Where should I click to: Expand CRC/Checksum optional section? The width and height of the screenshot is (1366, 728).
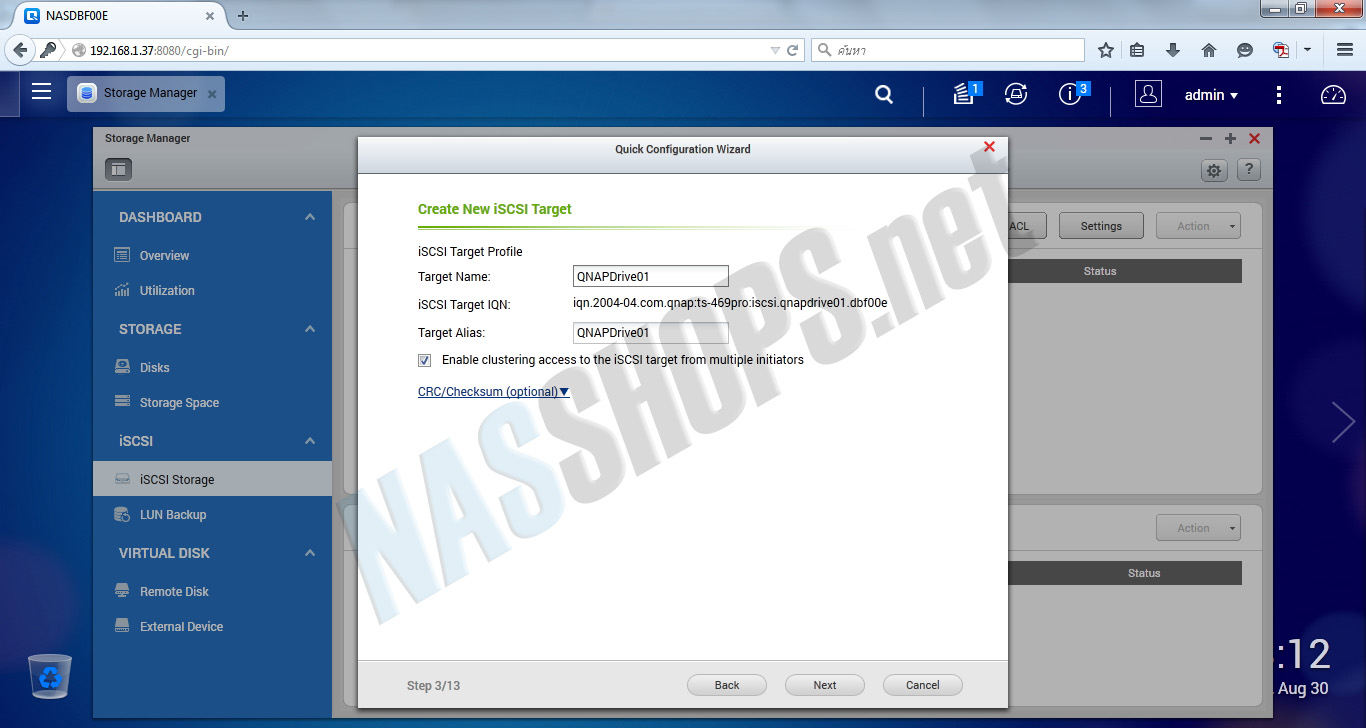(493, 392)
